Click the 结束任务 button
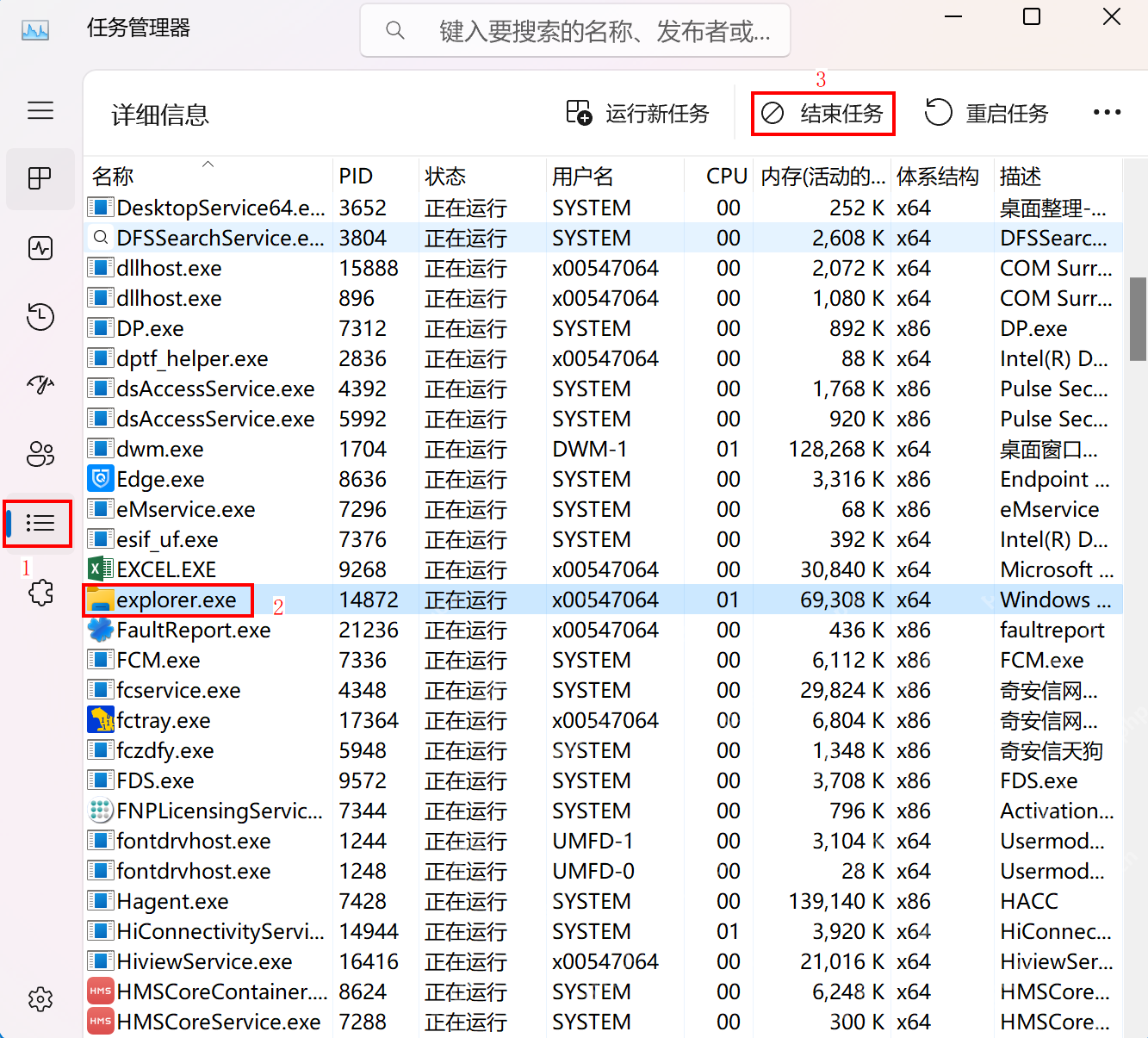1148x1038 pixels. tap(823, 114)
